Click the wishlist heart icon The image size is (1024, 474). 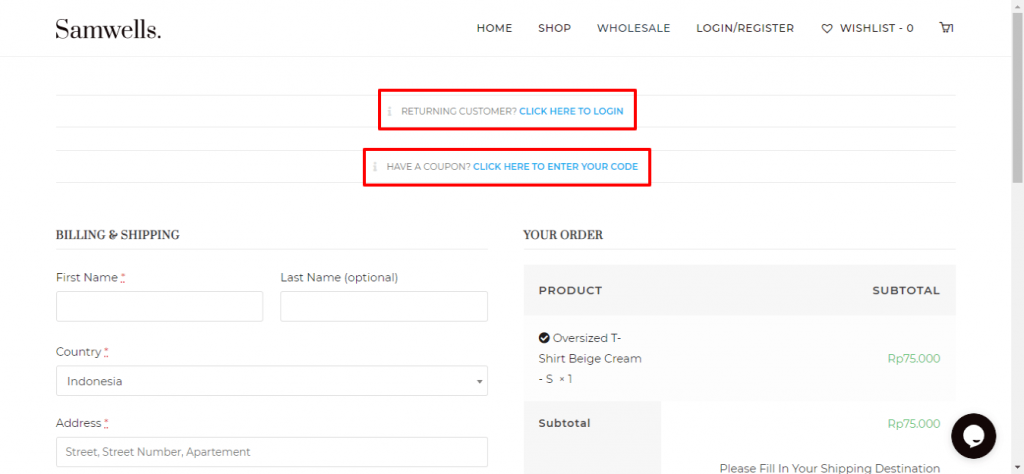(826, 29)
